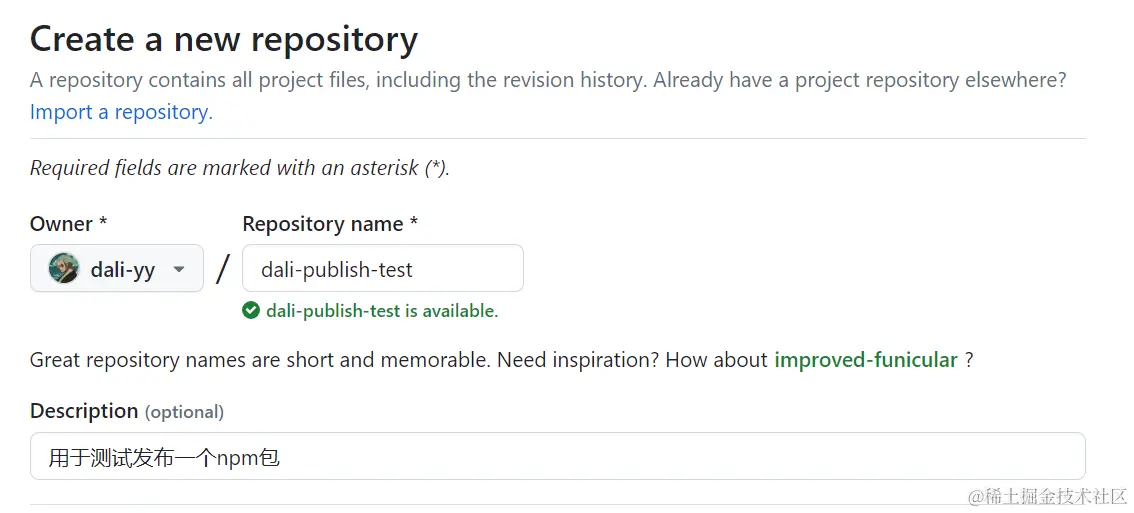Click the required fields asterisk notice
The height and width of the screenshot is (513, 1134).
240,168
